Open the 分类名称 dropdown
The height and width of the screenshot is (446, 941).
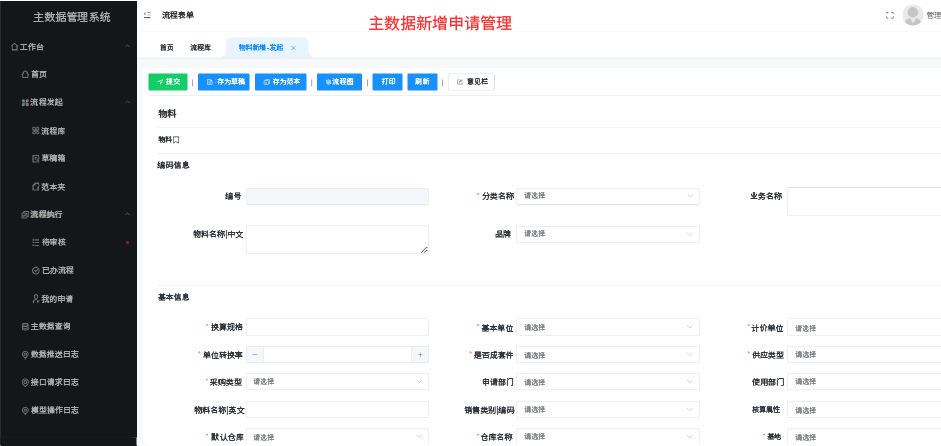pyautogui.click(x=607, y=196)
